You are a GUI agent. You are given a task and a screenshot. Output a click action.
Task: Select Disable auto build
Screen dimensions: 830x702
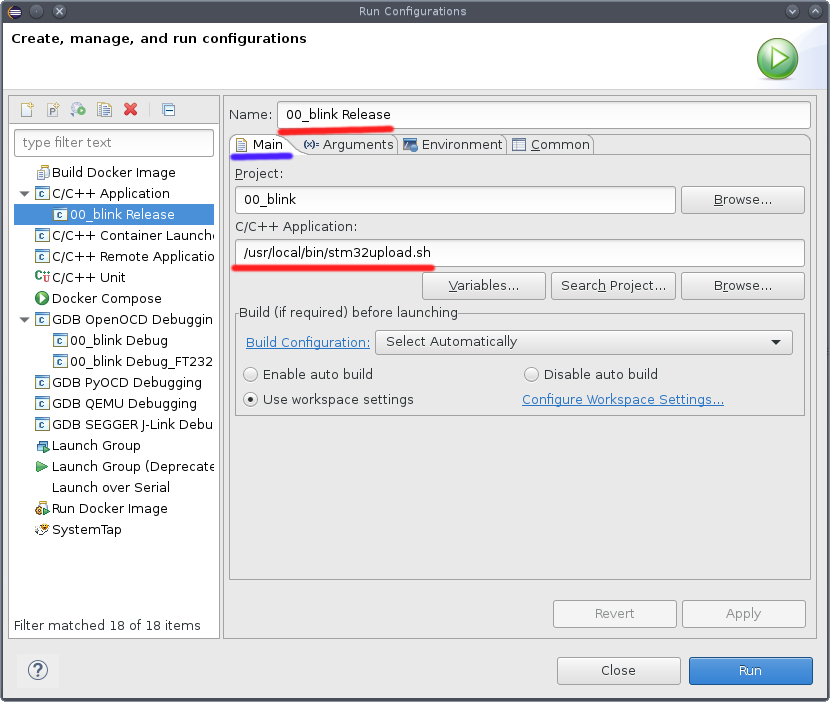click(531, 374)
